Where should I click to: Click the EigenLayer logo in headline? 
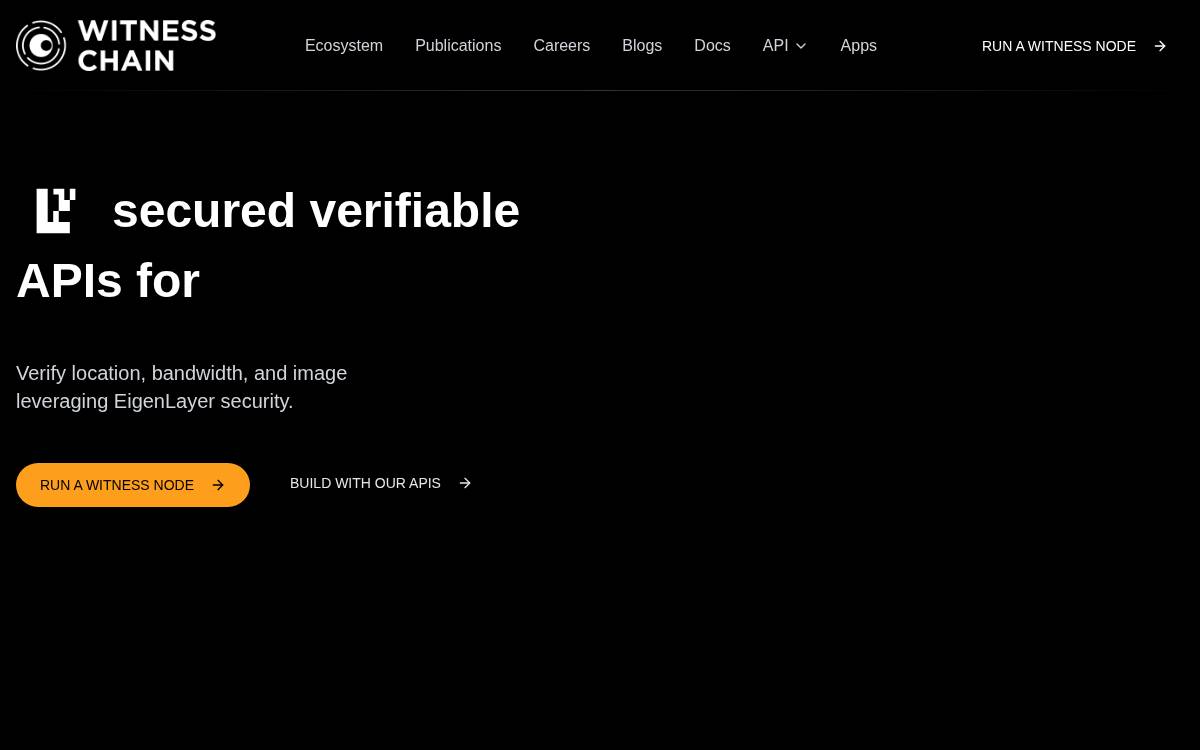[56, 210]
